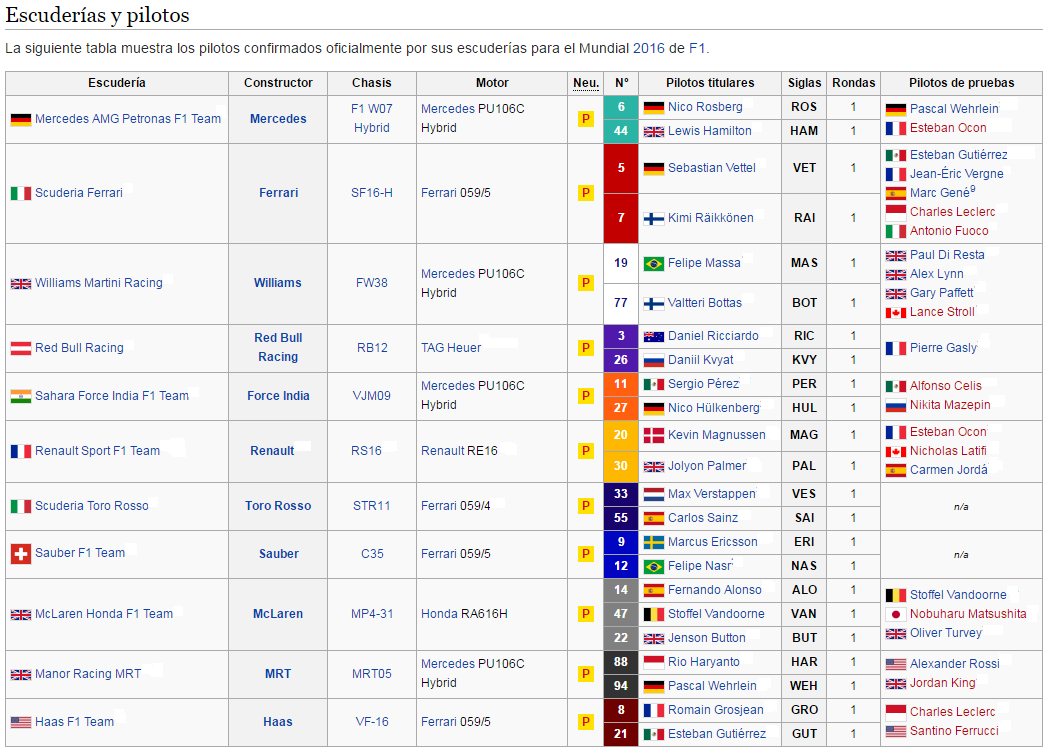Follow the Pascal Wehrlein link in Manor row
The height and width of the screenshot is (754, 1049).
coord(712,686)
